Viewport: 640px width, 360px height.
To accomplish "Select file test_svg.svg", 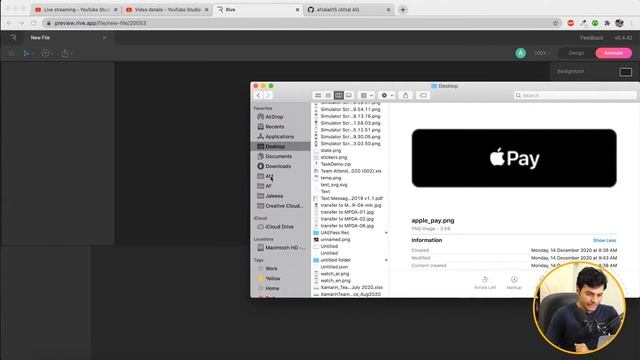I will (x=334, y=185).
